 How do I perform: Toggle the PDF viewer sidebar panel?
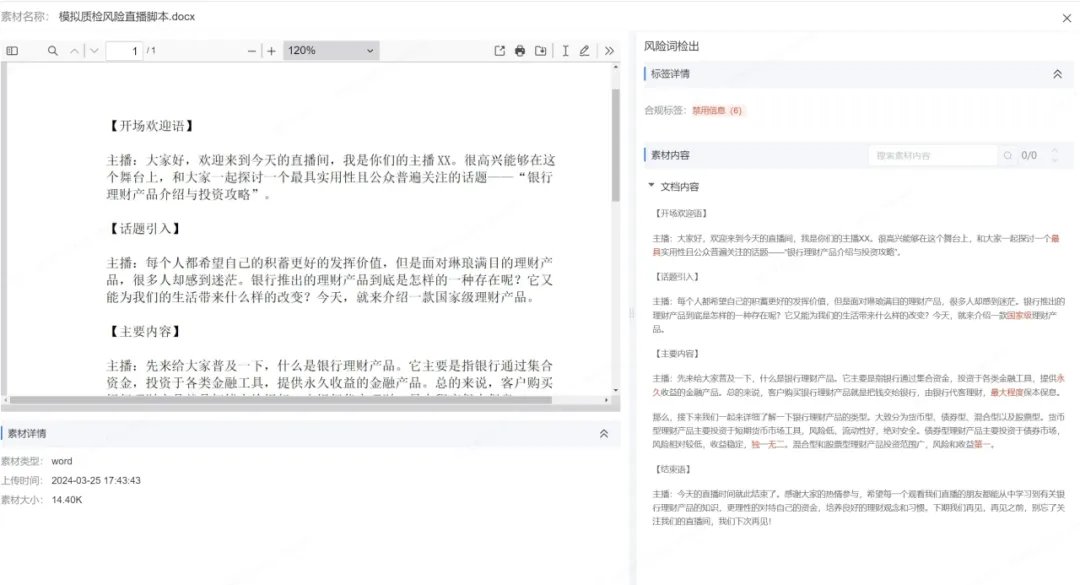[12, 51]
